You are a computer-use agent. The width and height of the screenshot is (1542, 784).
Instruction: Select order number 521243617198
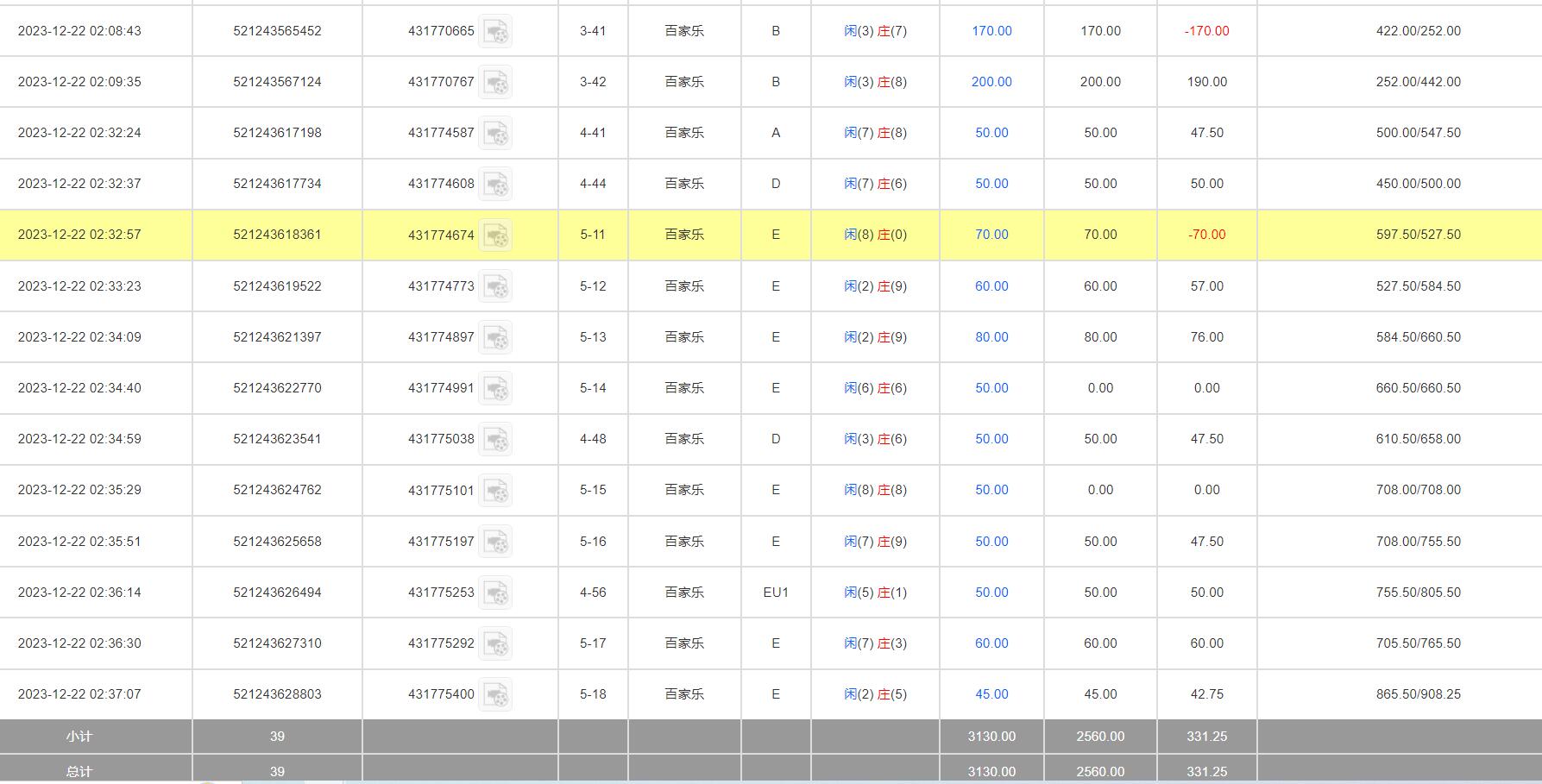click(x=277, y=133)
